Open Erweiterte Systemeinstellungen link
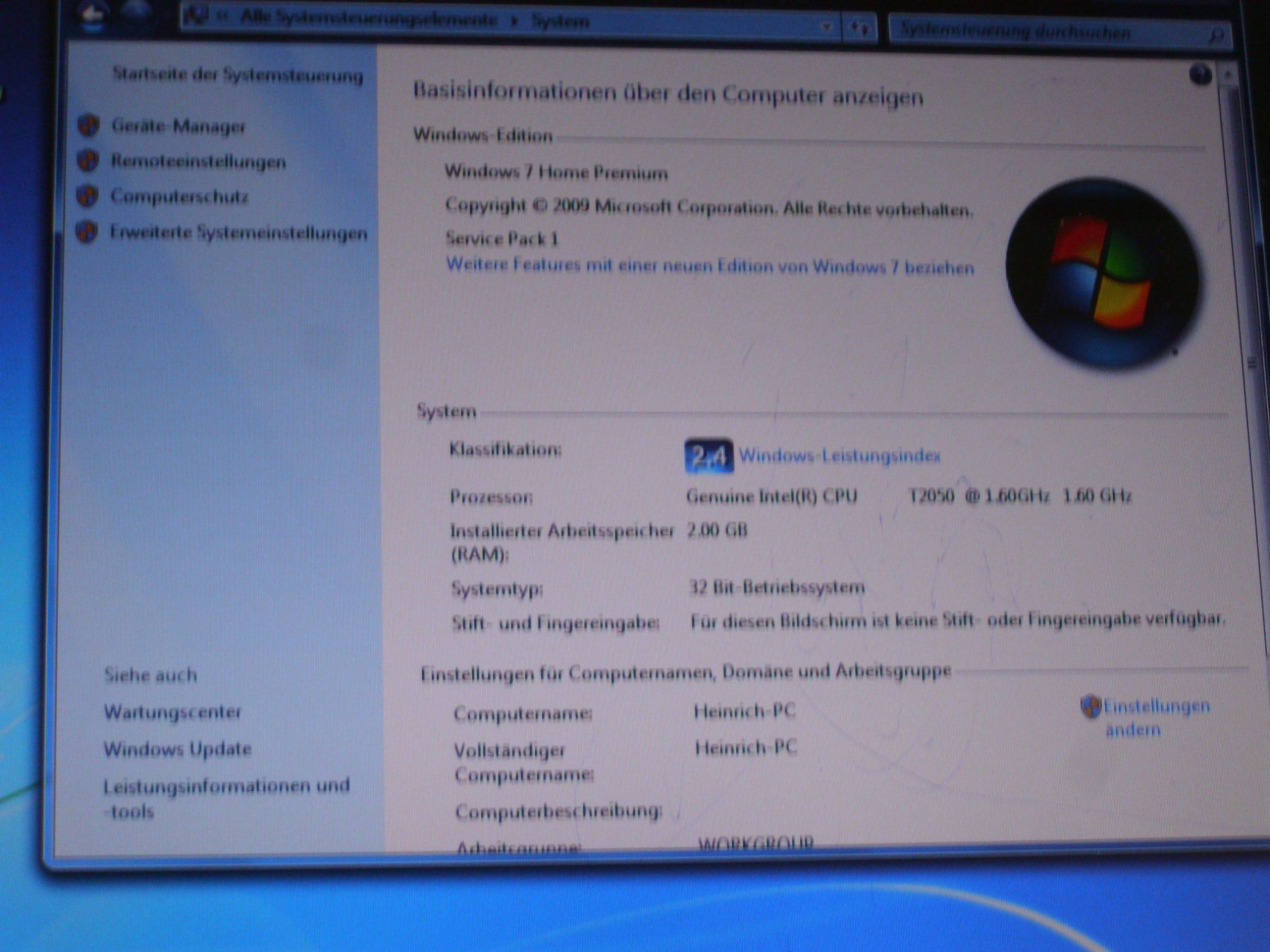 (x=238, y=232)
